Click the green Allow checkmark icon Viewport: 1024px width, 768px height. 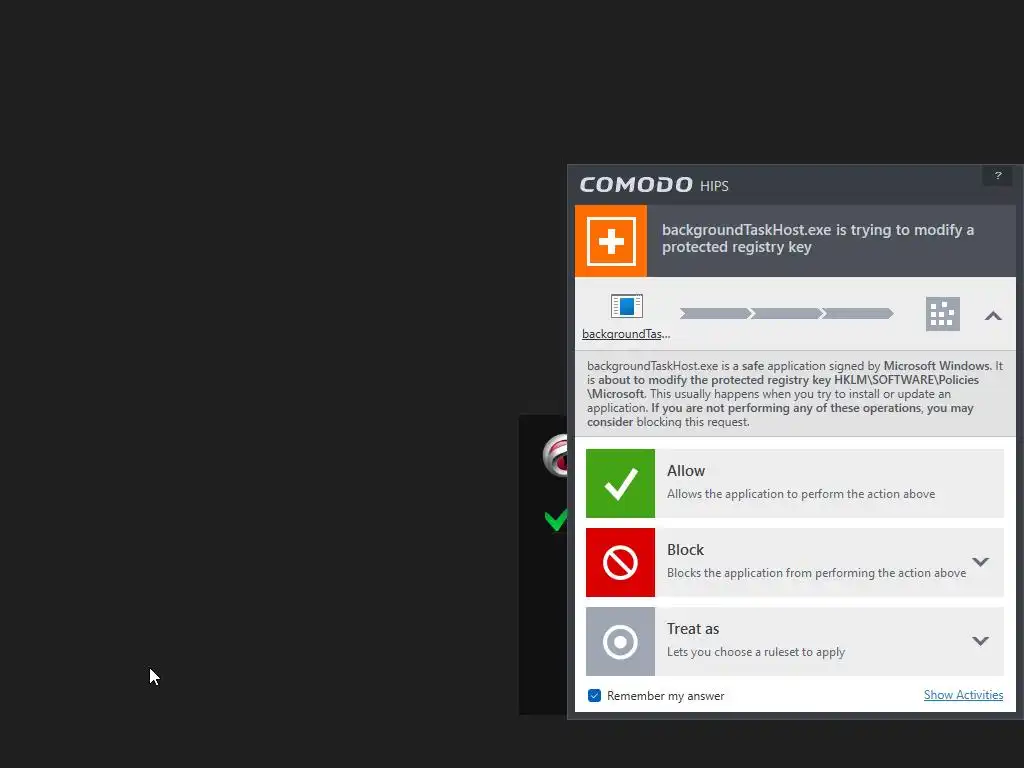coord(620,483)
